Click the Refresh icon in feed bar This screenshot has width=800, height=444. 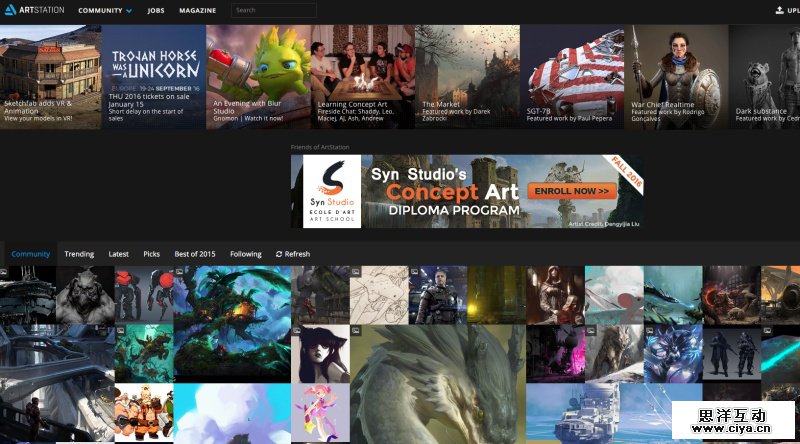pos(279,254)
